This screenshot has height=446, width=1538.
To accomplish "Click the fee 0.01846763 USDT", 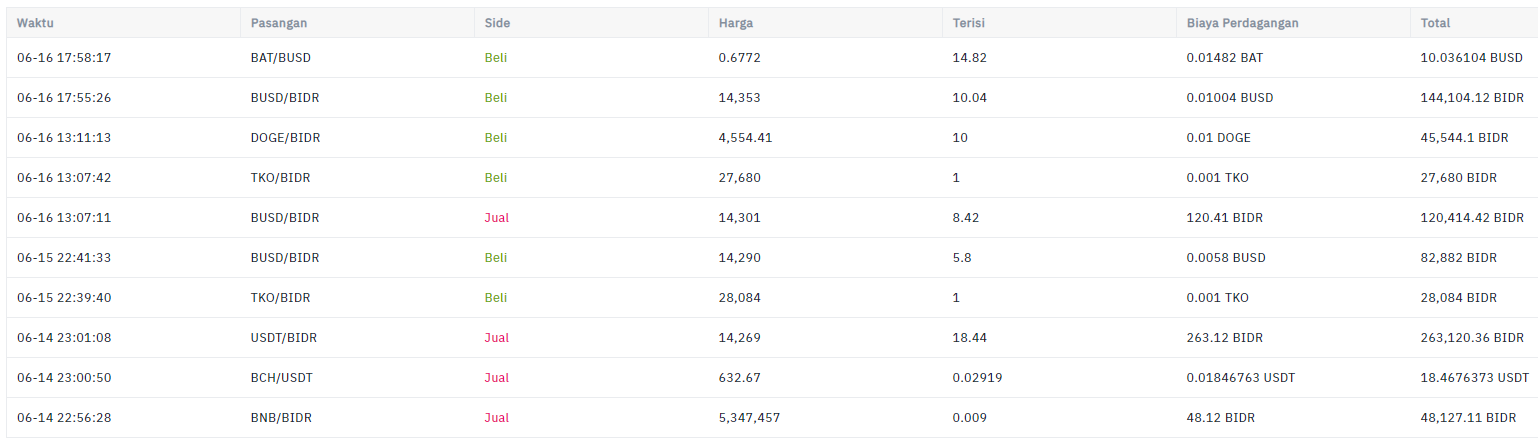I will 1244,378.
